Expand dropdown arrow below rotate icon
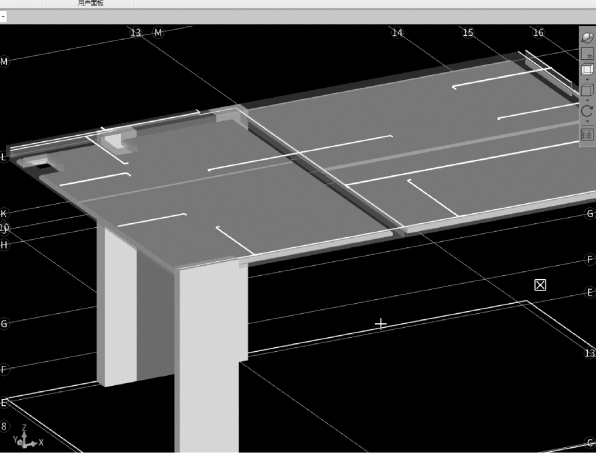 pos(587,122)
